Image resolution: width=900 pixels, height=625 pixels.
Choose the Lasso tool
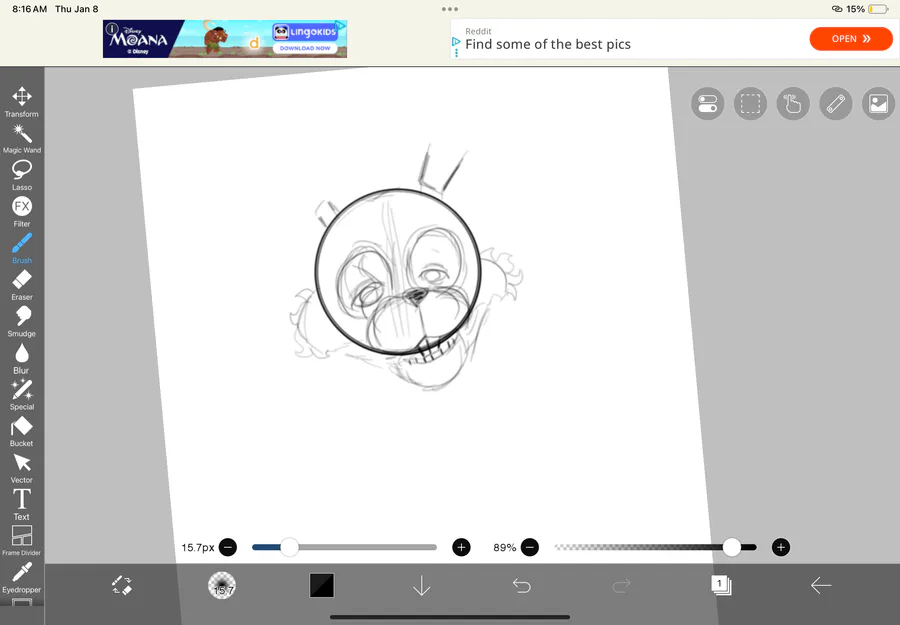pos(22,175)
